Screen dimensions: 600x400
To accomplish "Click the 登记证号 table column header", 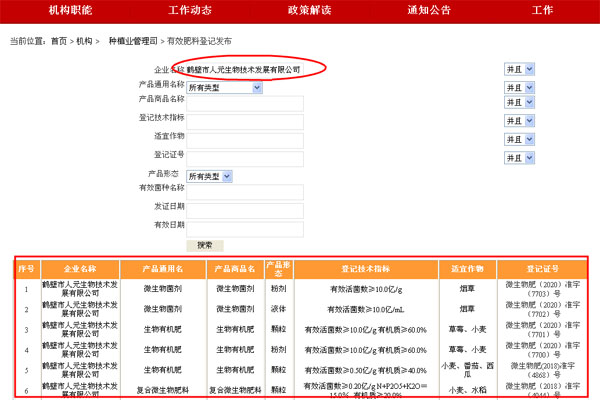I will pos(543,270).
